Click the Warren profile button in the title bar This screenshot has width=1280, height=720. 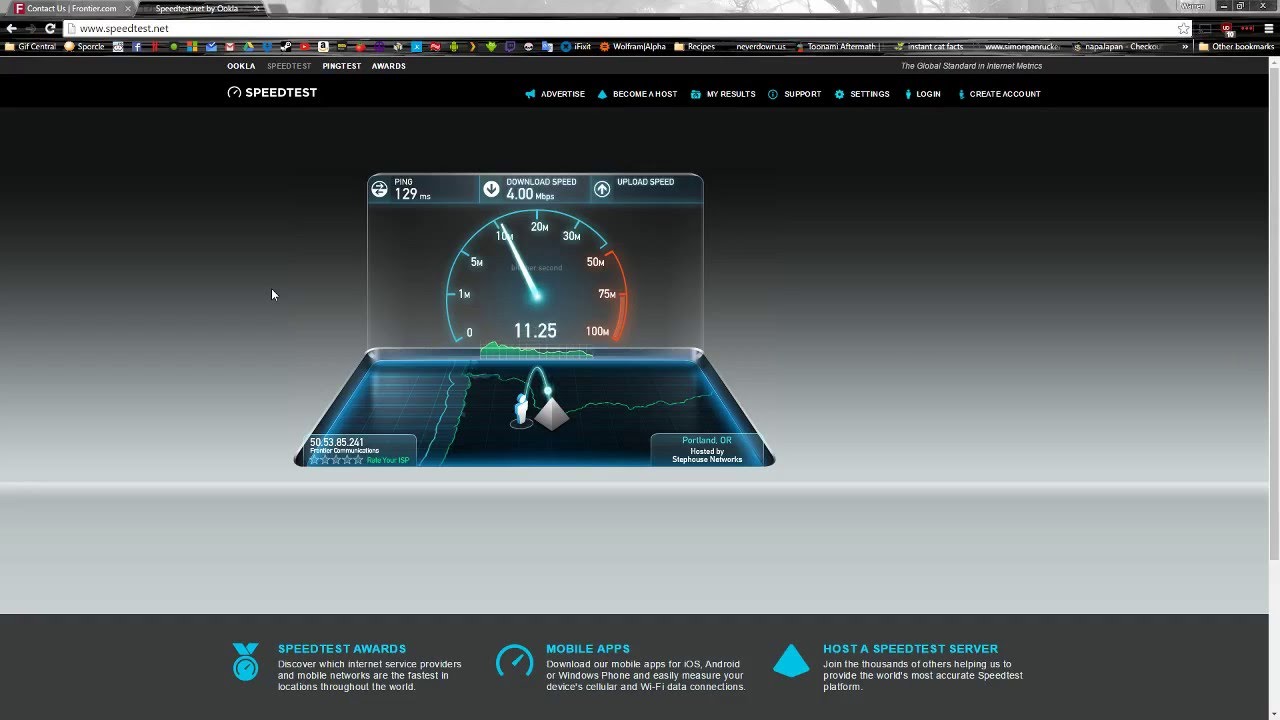point(1193,6)
